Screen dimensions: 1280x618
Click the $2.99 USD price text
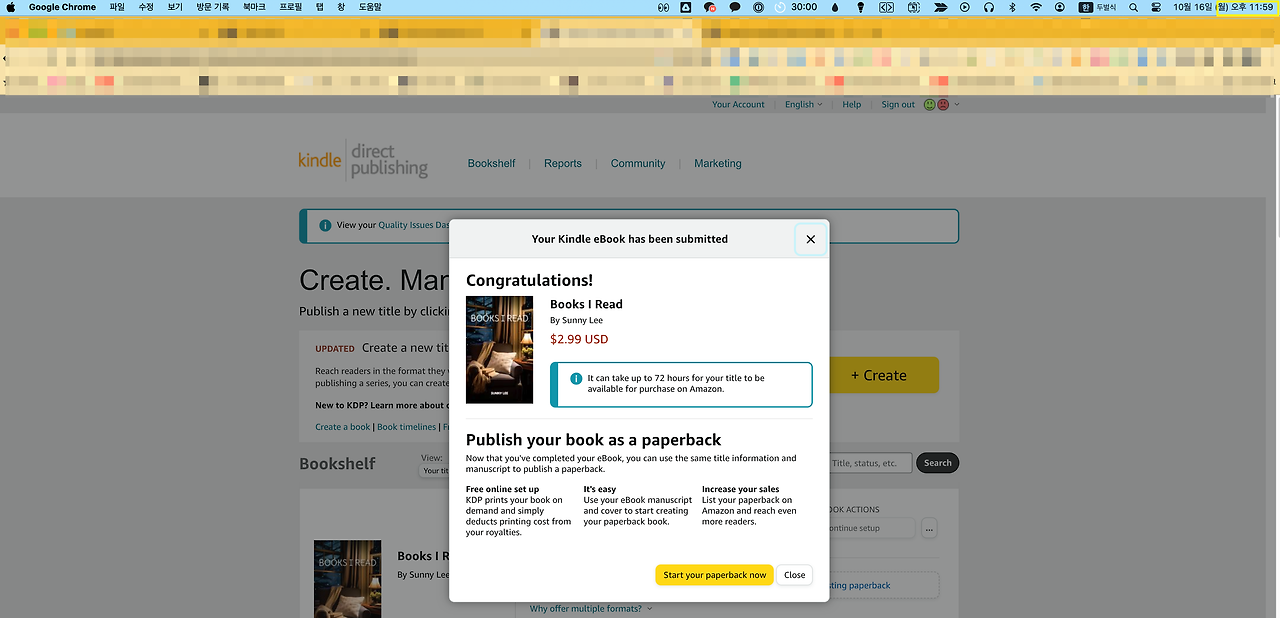tap(579, 339)
